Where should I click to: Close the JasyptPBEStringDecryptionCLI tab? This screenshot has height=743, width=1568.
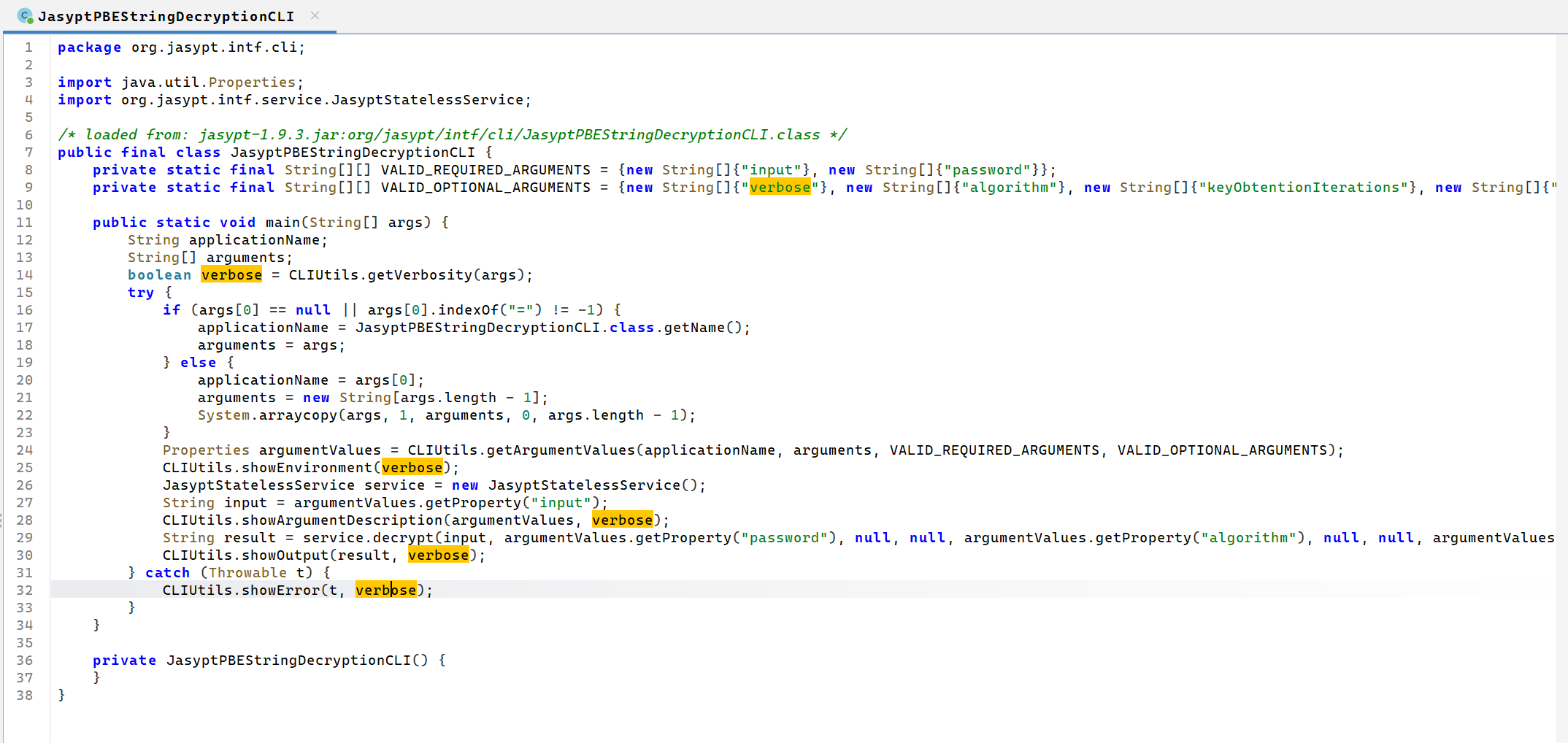click(315, 15)
